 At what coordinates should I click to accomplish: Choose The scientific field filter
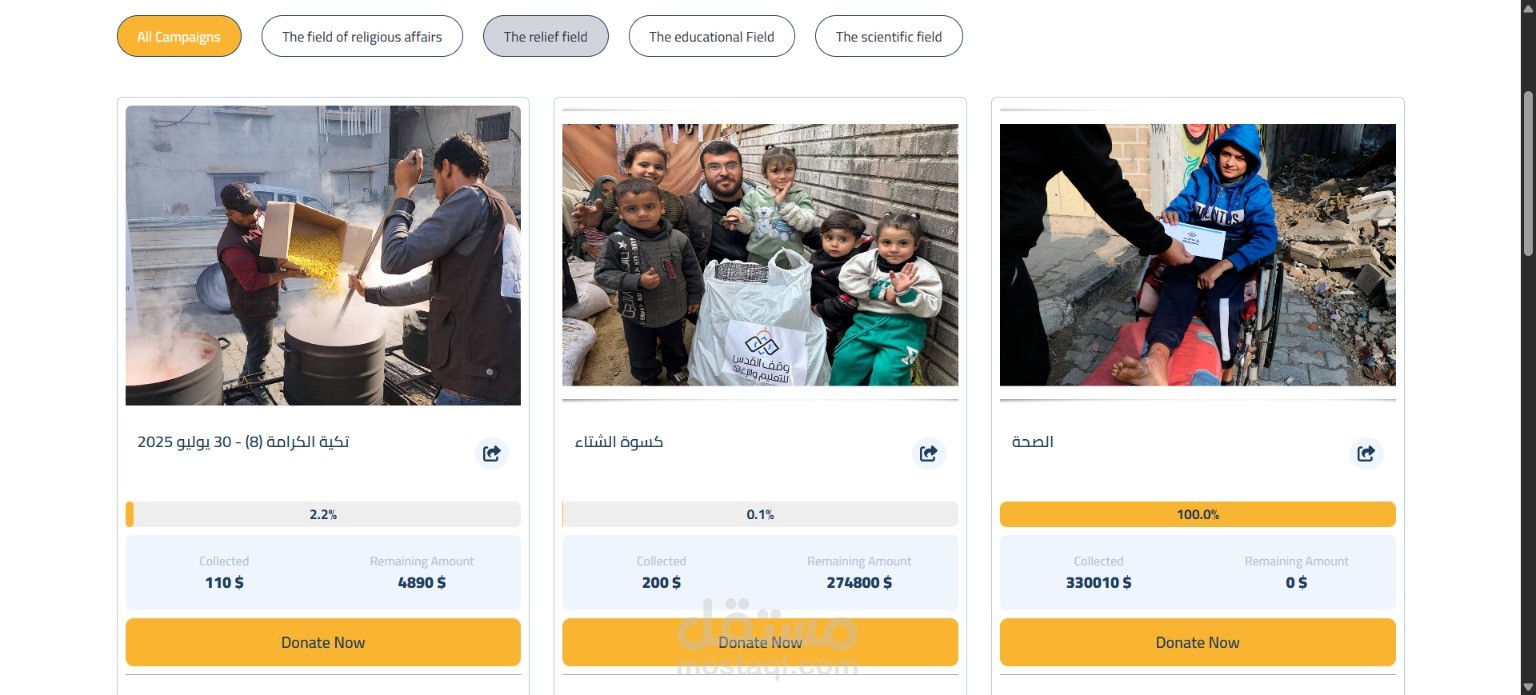(x=888, y=37)
